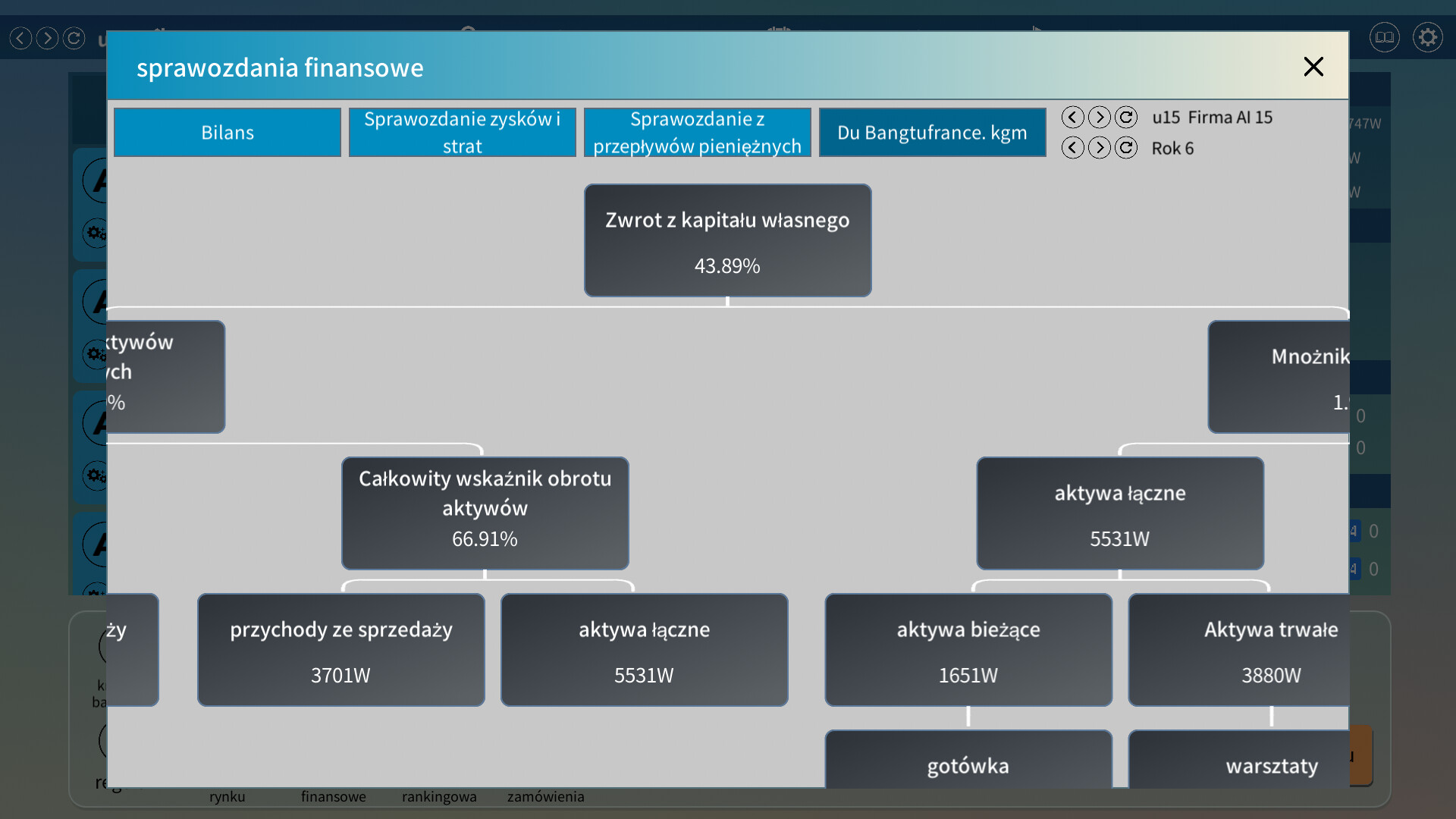Open Sprawozdanie zysków i strat tab

click(462, 133)
